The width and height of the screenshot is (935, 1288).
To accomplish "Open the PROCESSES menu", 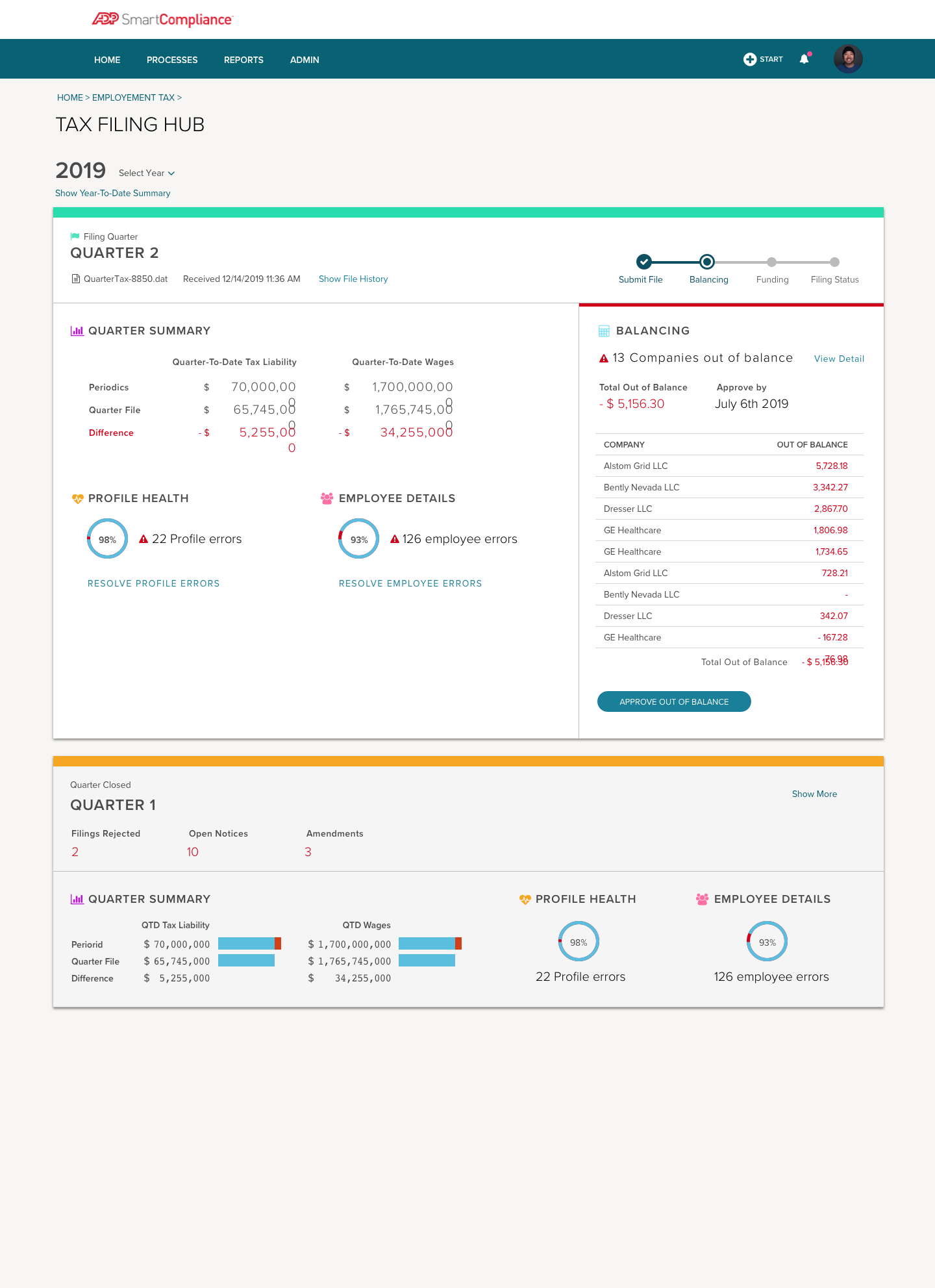I will coord(172,60).
